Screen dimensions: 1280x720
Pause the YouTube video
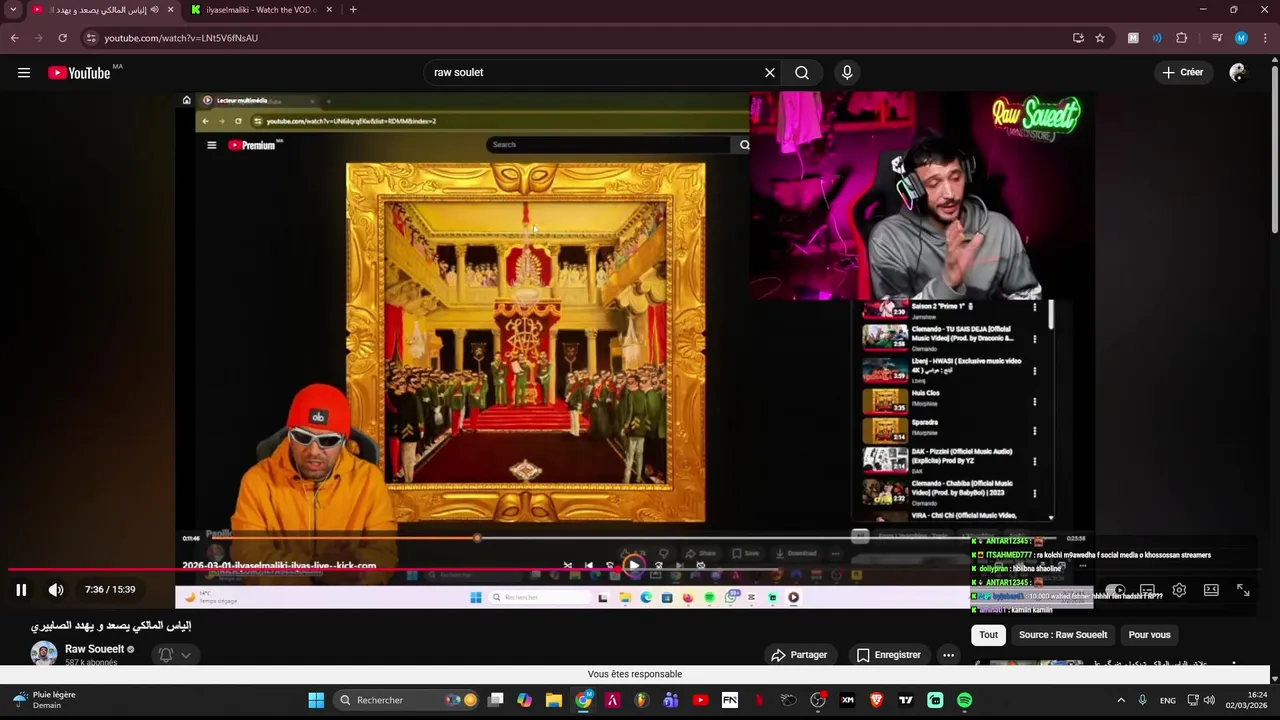21,590
